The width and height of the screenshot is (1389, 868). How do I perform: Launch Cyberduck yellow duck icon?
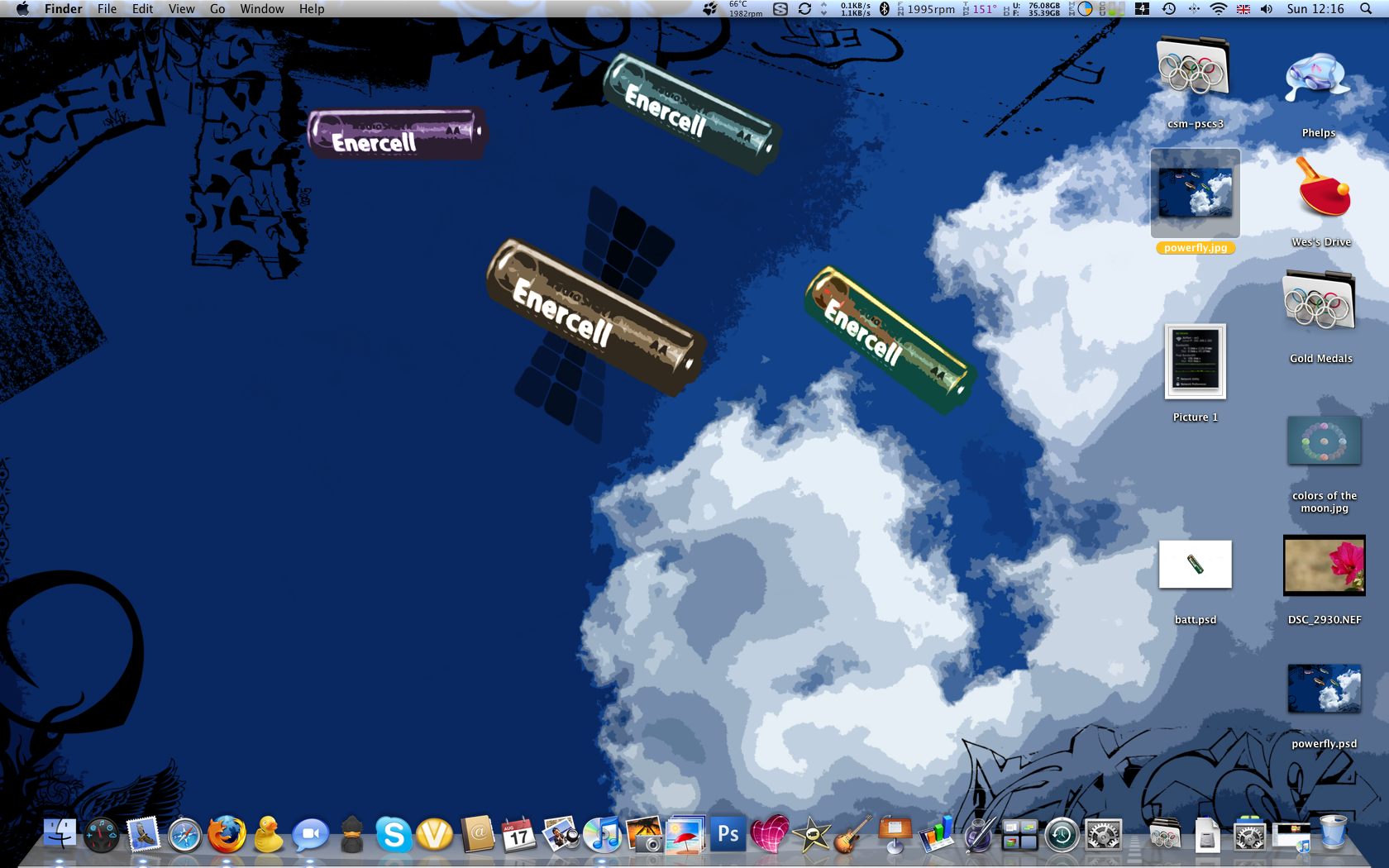point(268,834)
